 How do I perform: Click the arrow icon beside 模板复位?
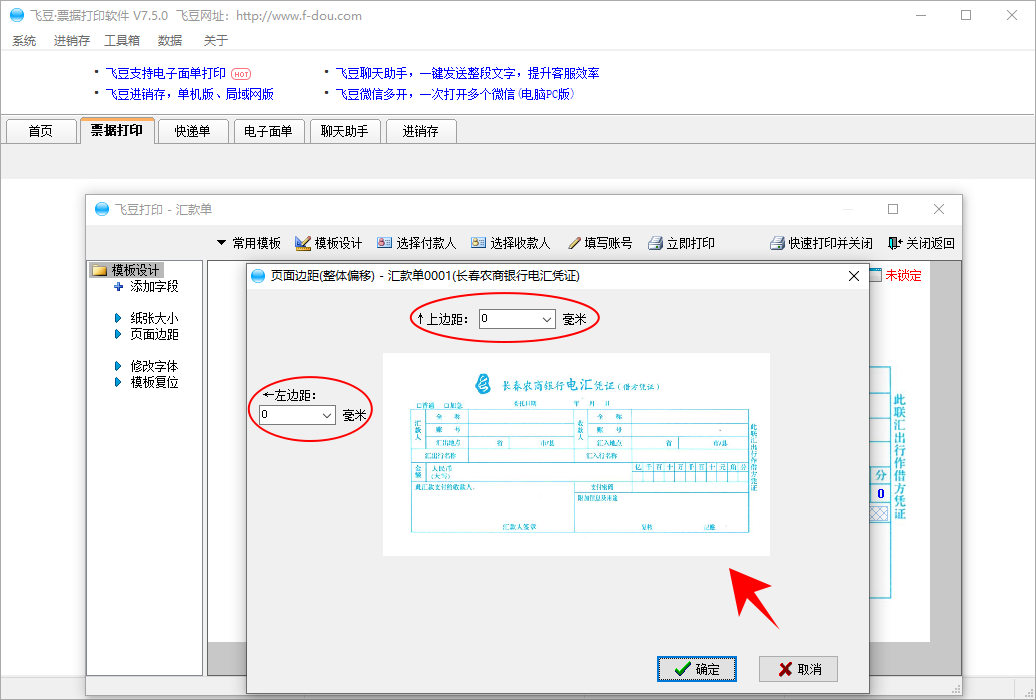click(118, 381)
